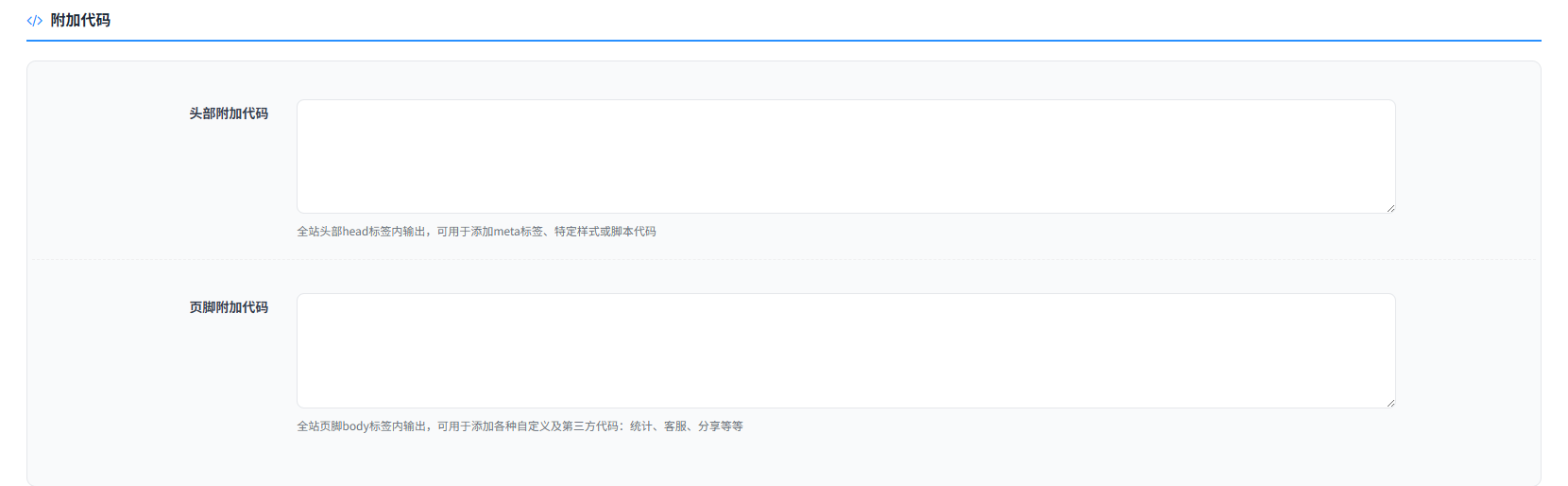Click the 头部附加代码 field label
The width and height of the screenshot is (1568, 486).
tap(229, 113)
